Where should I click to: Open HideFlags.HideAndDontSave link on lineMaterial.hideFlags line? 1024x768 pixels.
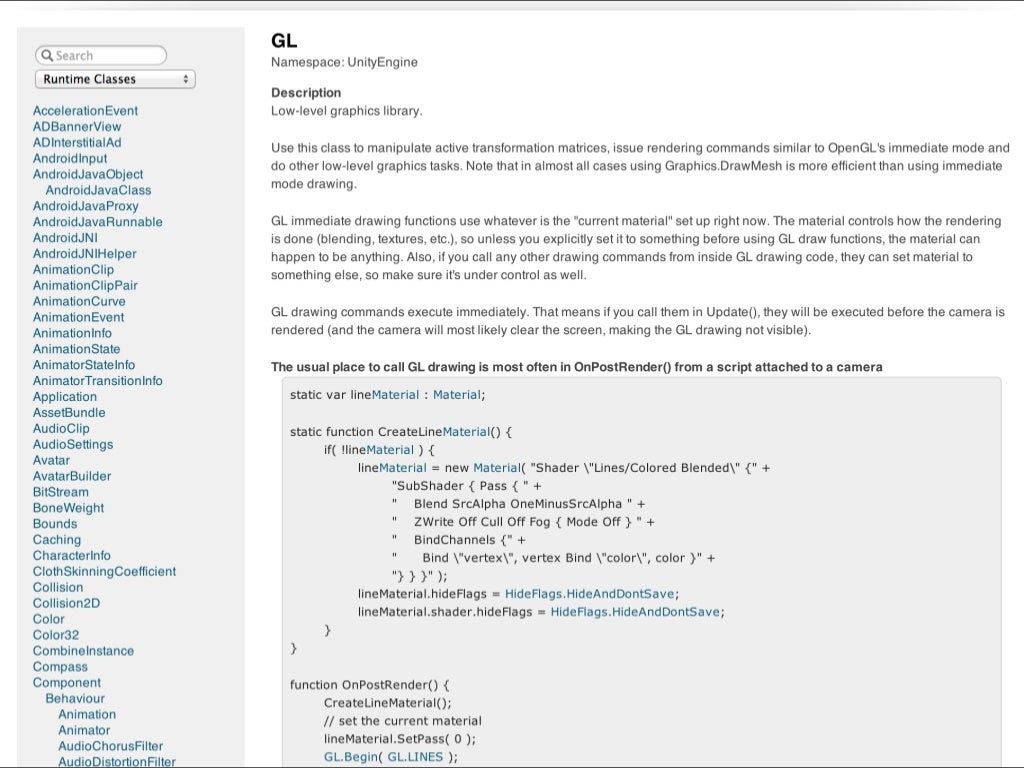[590, 594]
